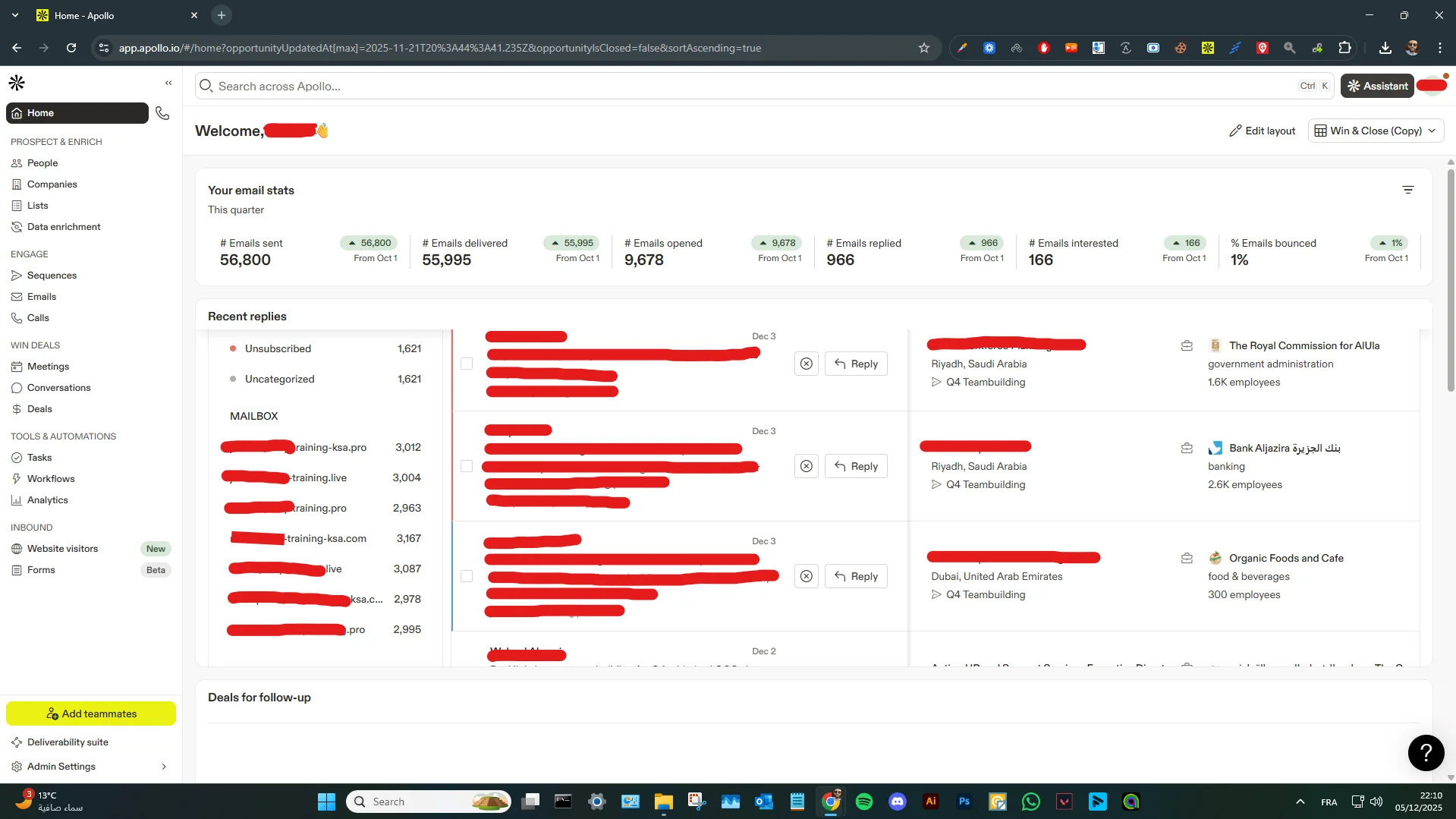Open the email stats filter icon
Viewport: 1456px width, 819px height.
pyautogui.click(x=1408, y=190)
